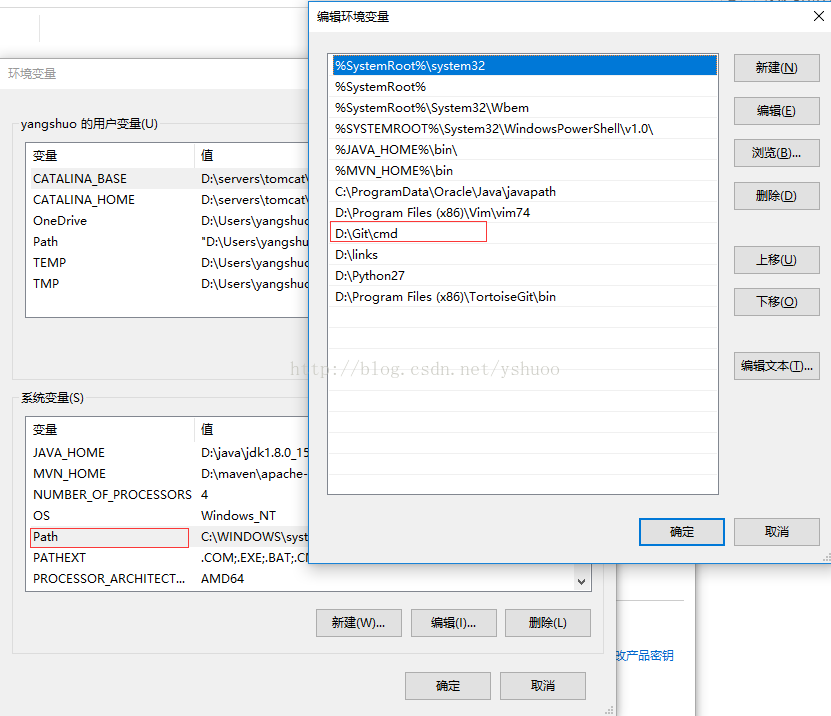This screenshot has height=716, width=831.
Task: Select the CATALINA_BASE user variable
Action: (168, 179)
